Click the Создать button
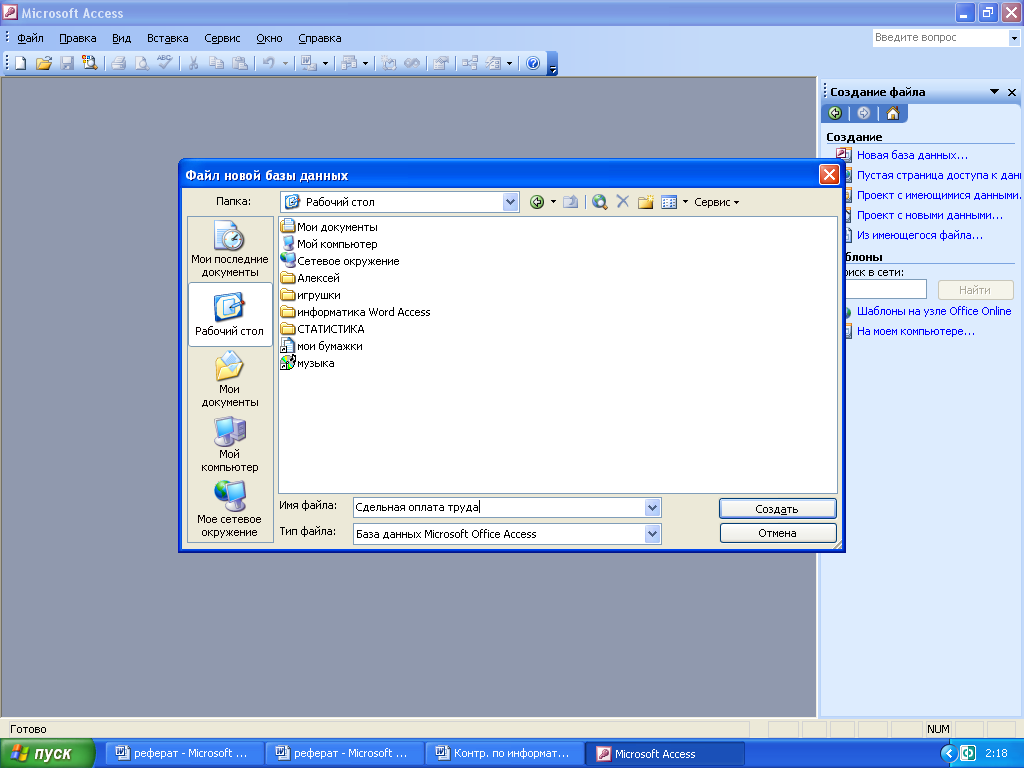Viewport: 1024px width, 768px height. click(x=777, y=509)
